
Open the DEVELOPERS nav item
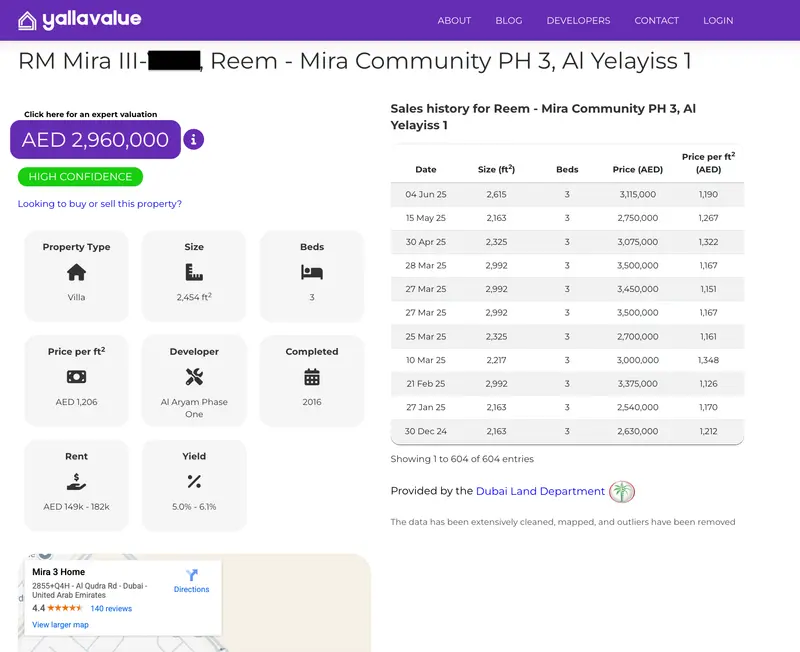(x=578, y=20)
